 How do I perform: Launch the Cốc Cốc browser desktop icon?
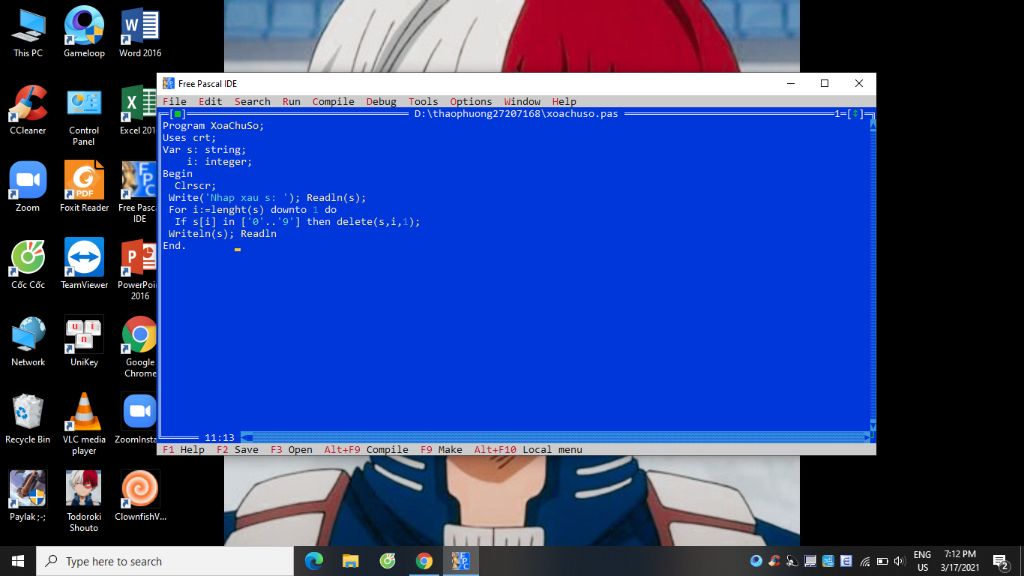click(x=28, y=264)
